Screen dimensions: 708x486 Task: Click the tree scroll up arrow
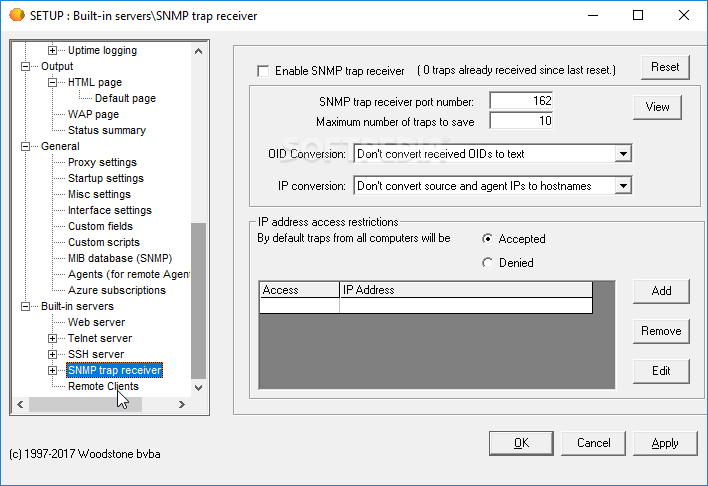tap(198, 51)
